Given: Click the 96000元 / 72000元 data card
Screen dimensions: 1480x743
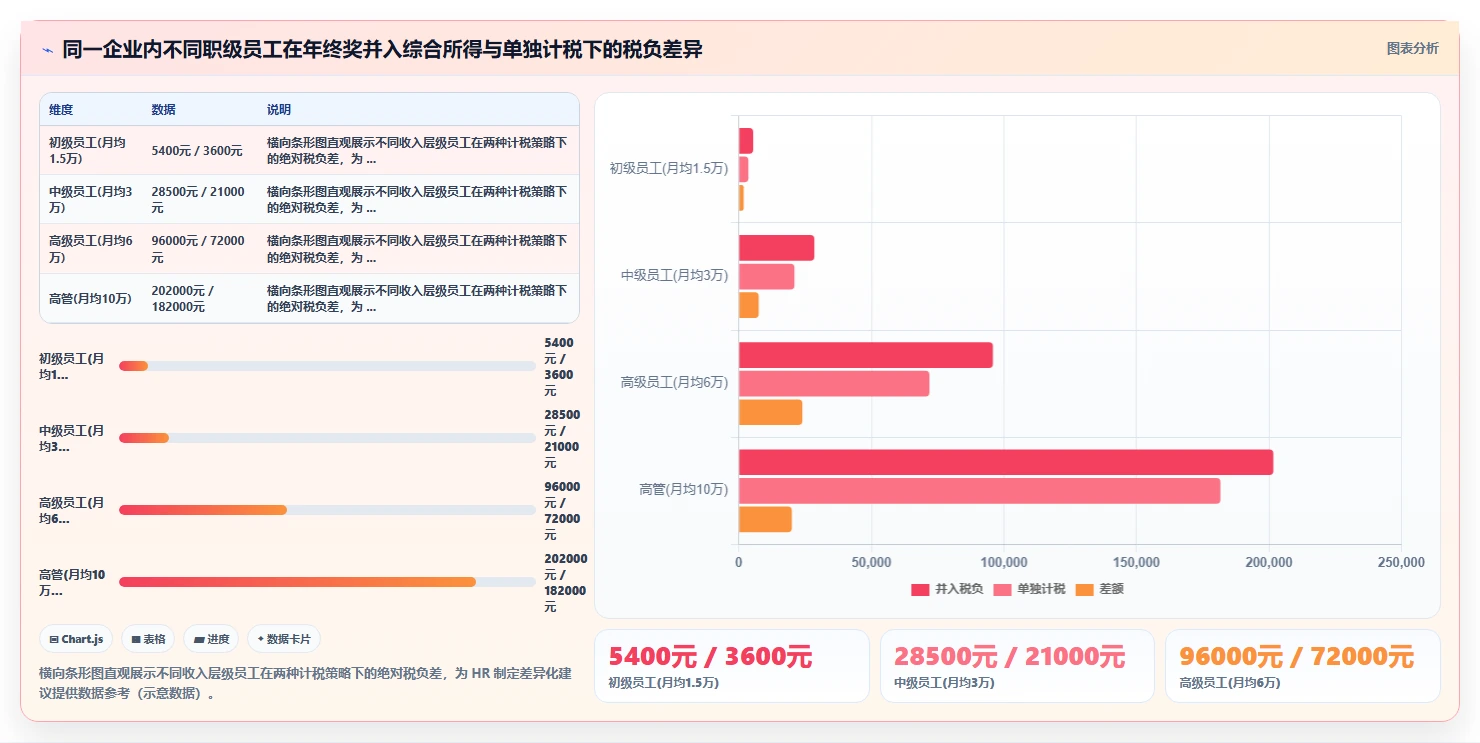Looking at the screenshot, I should [1303, 666].
